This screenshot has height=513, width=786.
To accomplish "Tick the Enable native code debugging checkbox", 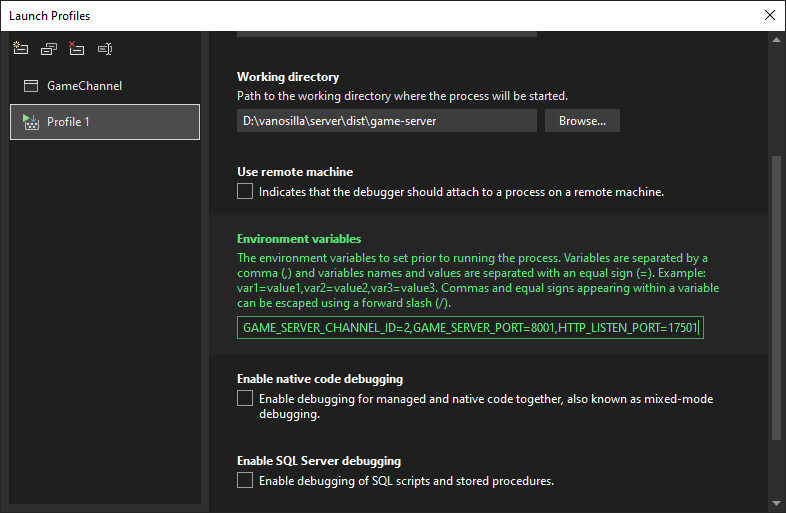I will [x=245, y=398].
